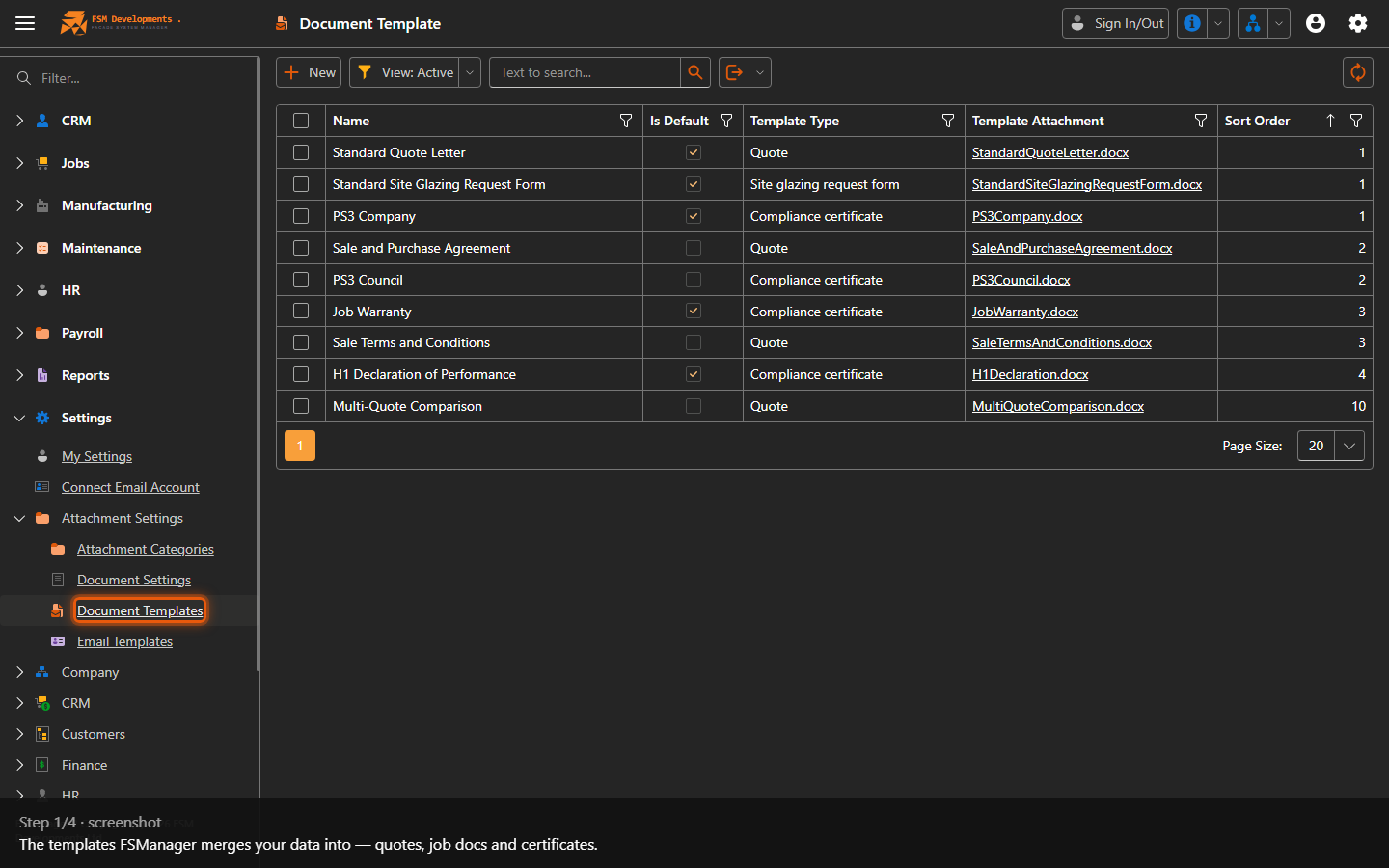This screenshot has height=868, width=1389.
Task: Filter the Template Attachment column
Action: pyautogui.click(x=1201, y=121)
